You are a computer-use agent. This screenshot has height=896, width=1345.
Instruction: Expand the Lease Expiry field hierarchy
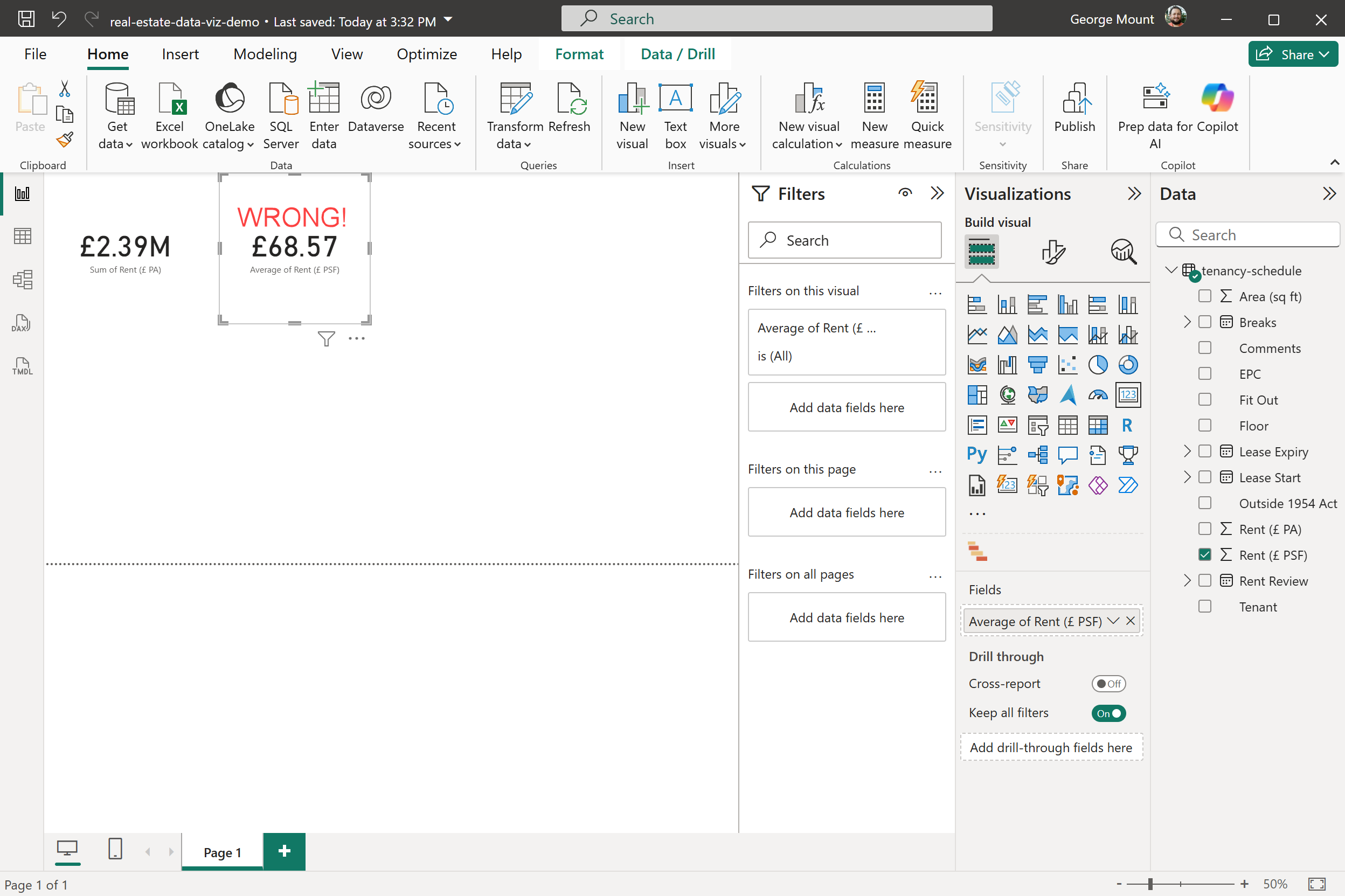(1187, 452)
